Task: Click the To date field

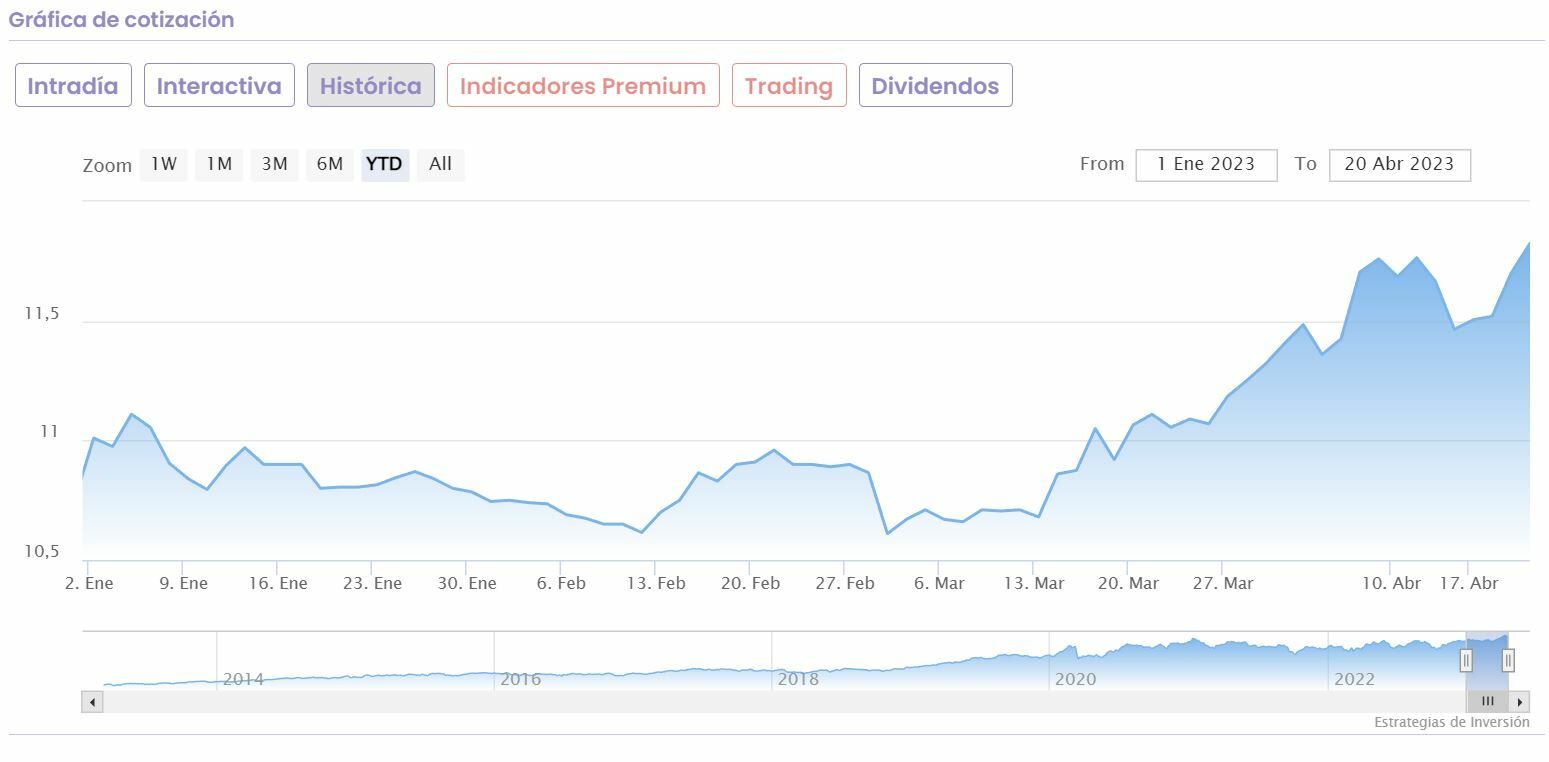Action: tap(1399, 165)
